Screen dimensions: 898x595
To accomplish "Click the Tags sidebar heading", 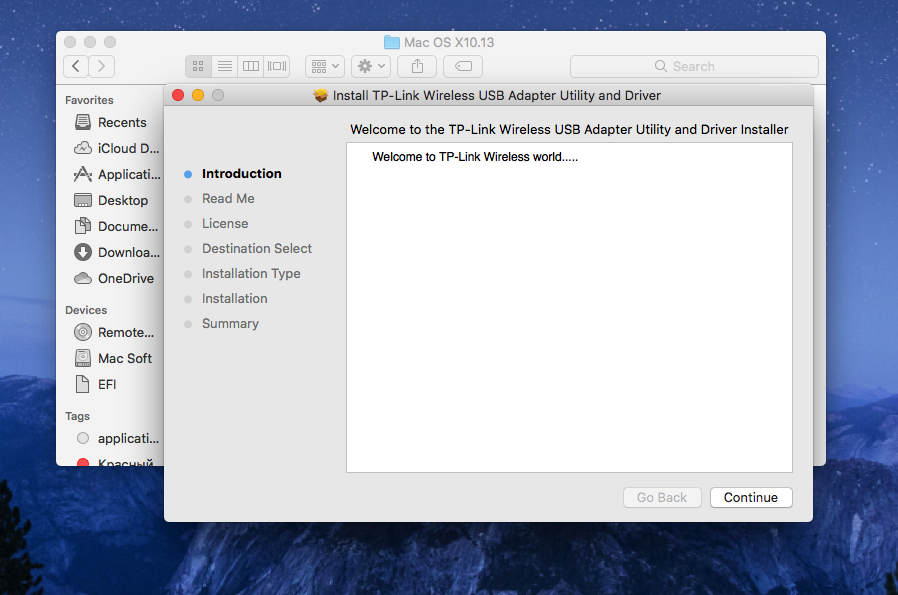I will pyautogui.click(x=77, y=416).
